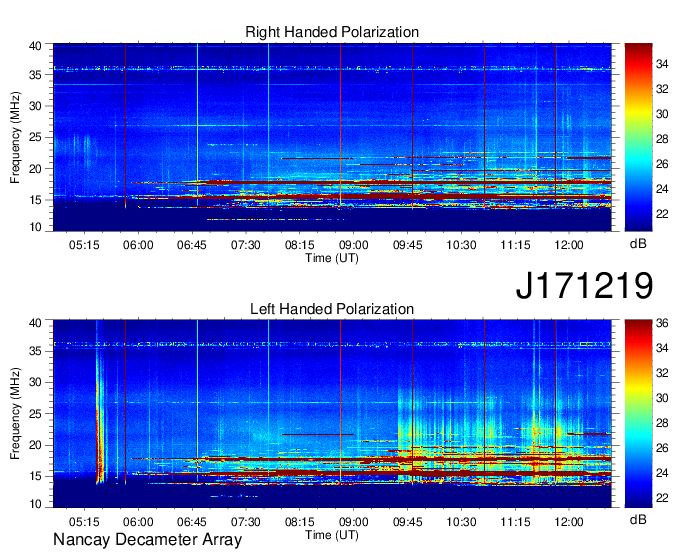The height and width of the screenshot is (552, 680).
Task: Click the dB label under the Left Handed colorbar
Action: click(x=638, y=519)
